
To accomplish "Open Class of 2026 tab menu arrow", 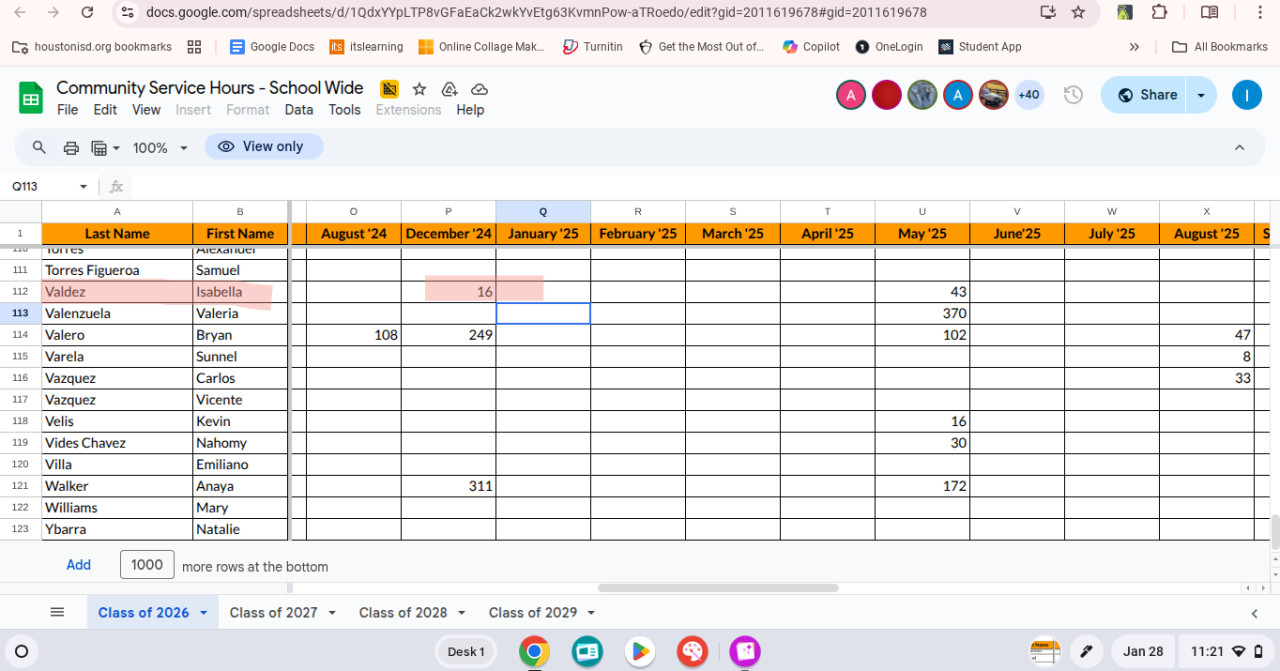I will (x=204, y=613).
